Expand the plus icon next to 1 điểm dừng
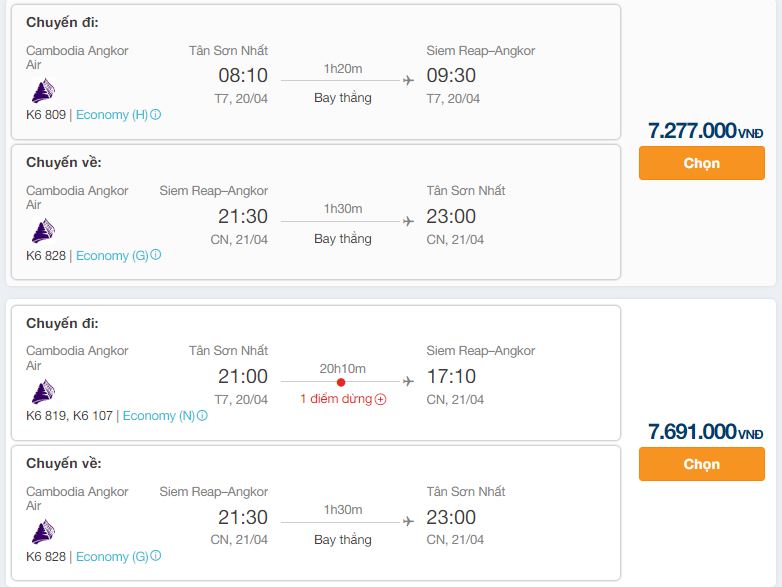Image resolution: width=782 pixels, height=587 pixels. tap(381, 399)
